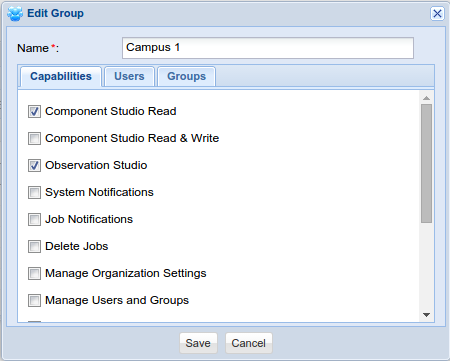Click the Edit Group people icon
The image size is (450, 361).
click(x=15, y=14)
